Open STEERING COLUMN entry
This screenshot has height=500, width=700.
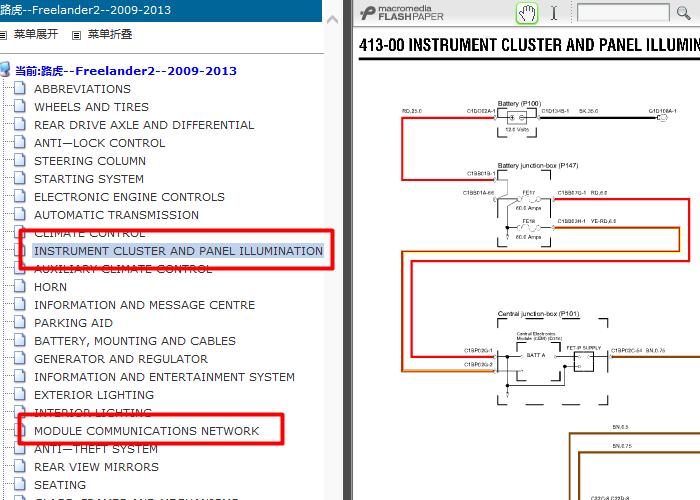(90, 161)
